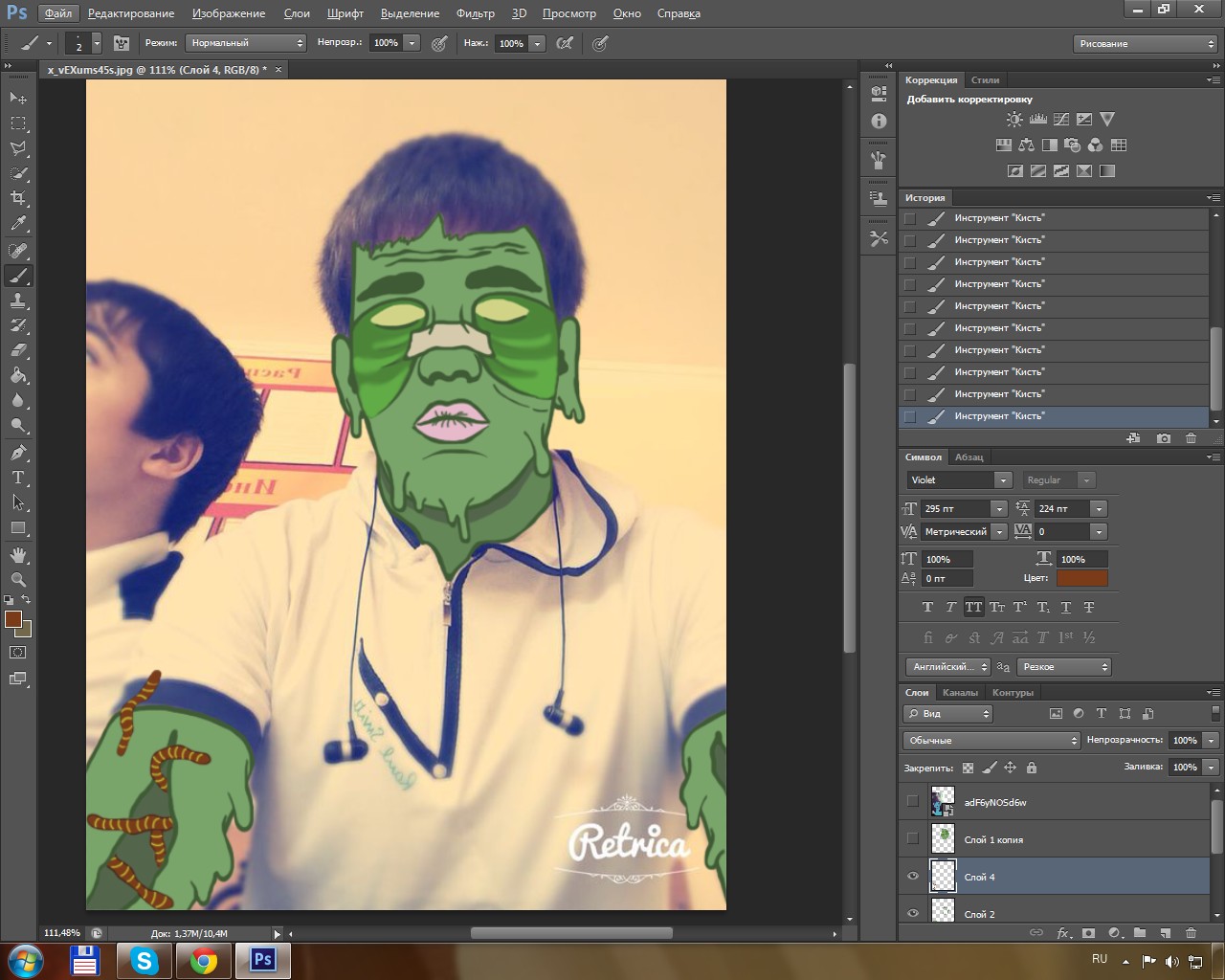Select the Horizontal Type tool
This screenshot has height=980, width=1225.
(x=18, y=478)
